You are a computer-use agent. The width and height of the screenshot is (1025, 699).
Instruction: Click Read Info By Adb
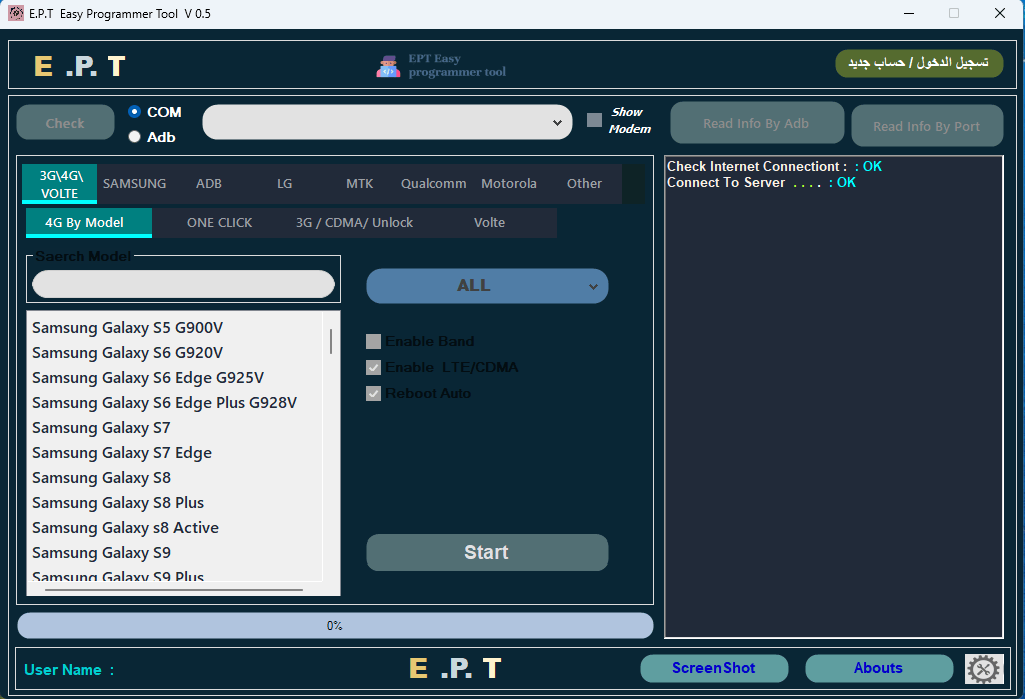756,122
